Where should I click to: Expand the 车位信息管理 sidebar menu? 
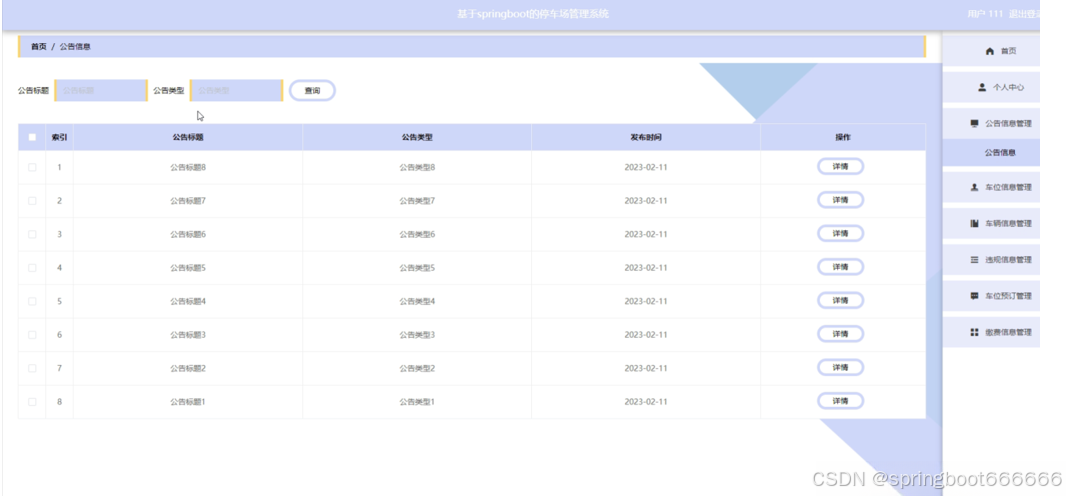[991, 187]
